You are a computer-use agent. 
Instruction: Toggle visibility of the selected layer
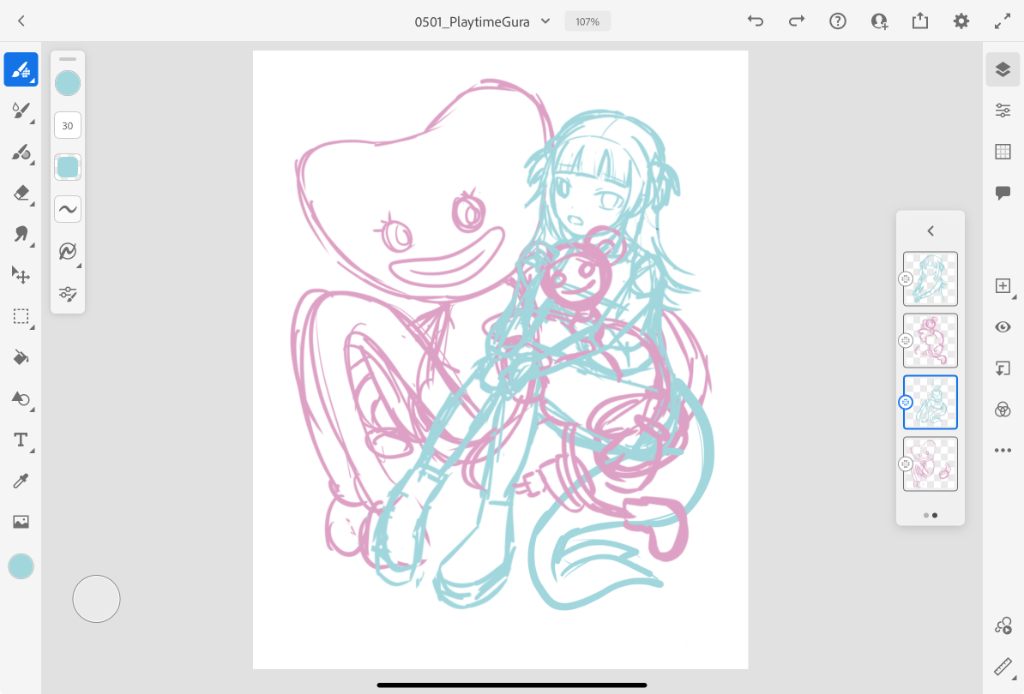(x=1003, y=327)
